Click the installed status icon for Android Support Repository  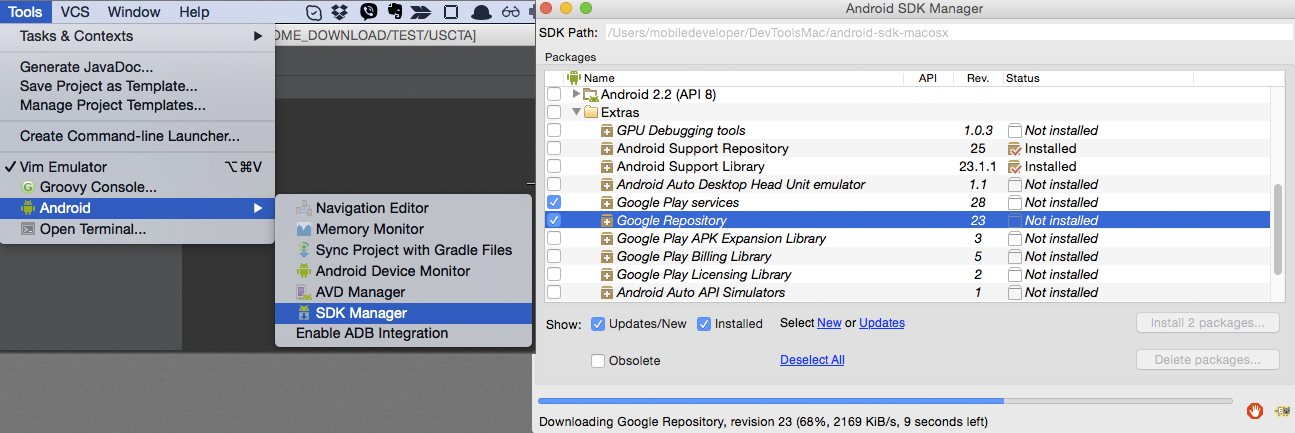[x=1015, y=149]
